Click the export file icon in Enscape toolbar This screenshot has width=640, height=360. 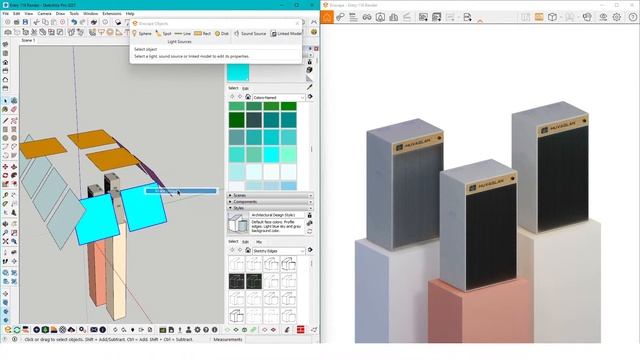467,17
